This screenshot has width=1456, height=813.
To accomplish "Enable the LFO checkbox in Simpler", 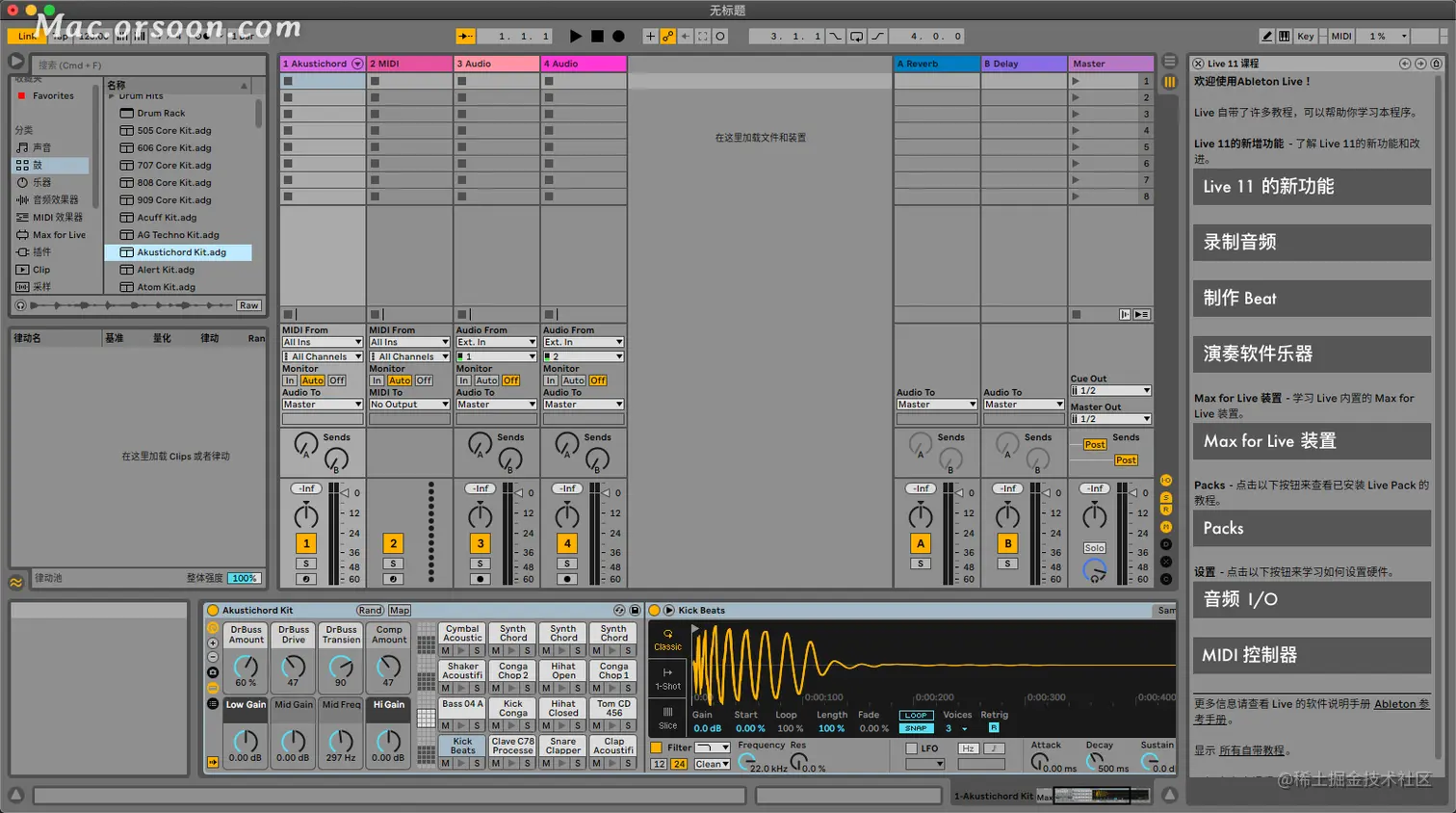I will point(911,747).
